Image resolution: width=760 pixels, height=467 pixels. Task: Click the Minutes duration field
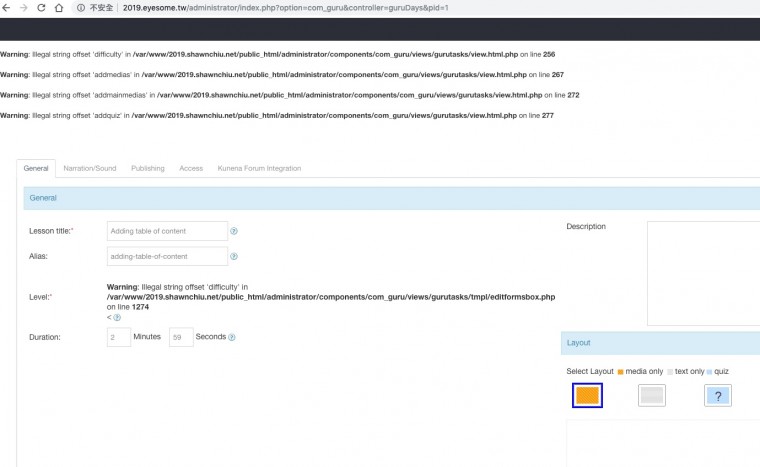(x=119, y=337)
